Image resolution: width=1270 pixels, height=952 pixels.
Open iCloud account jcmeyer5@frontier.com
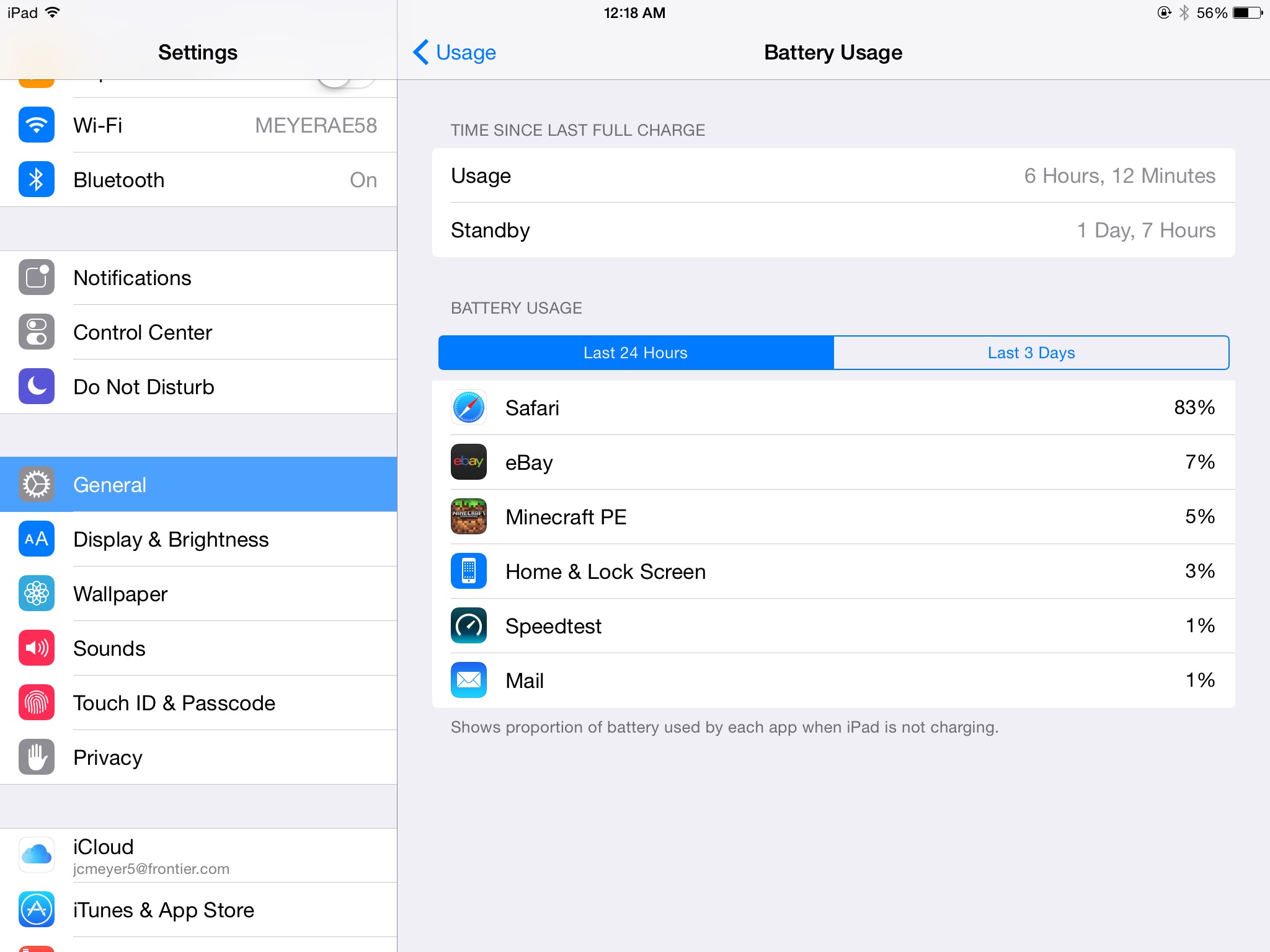point(198,855)
